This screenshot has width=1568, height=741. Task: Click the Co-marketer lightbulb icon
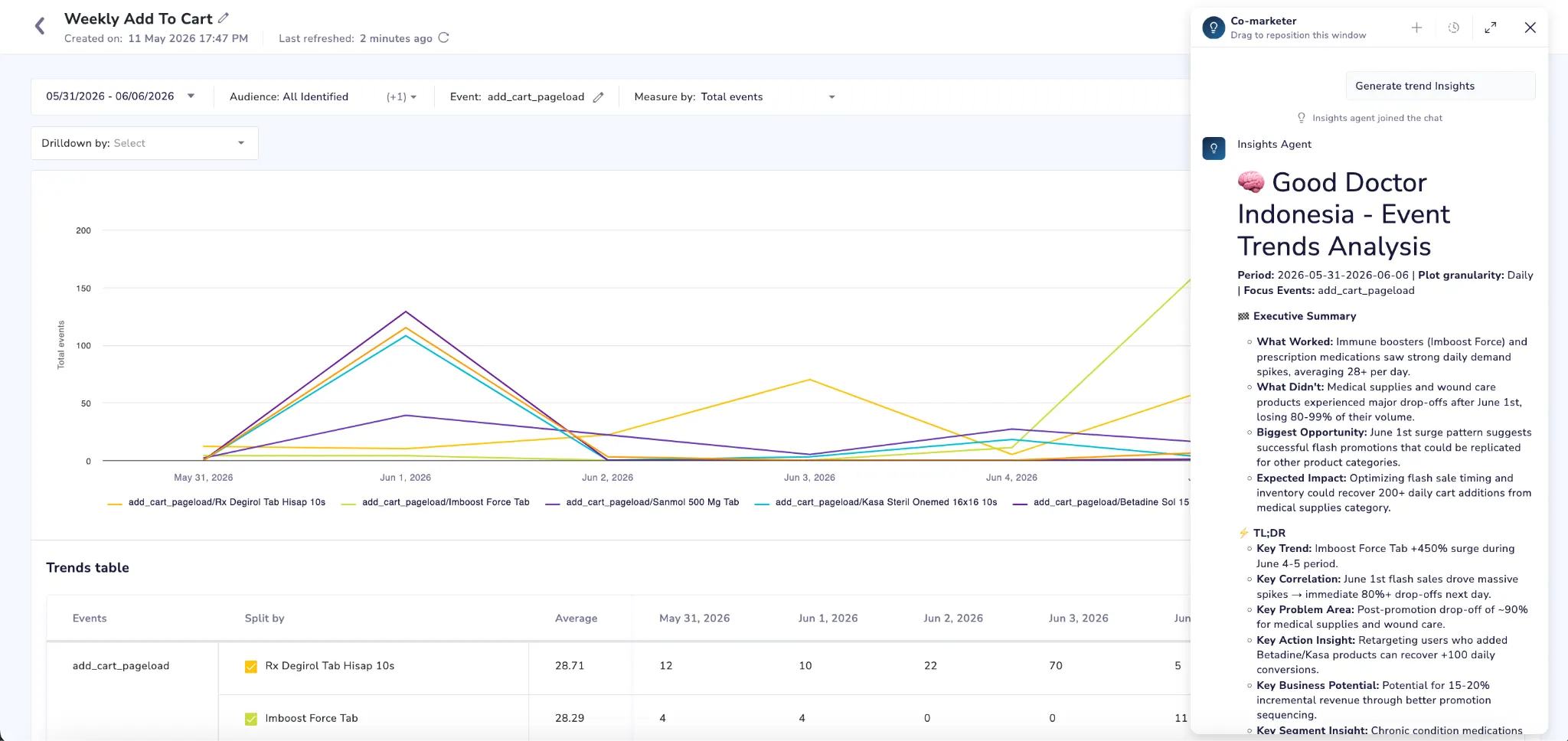(x=1214, y=28)
